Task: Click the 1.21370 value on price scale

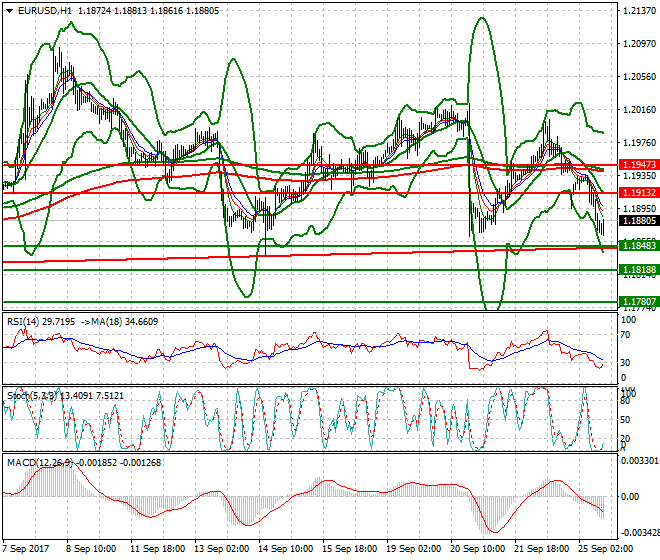Action: pos(637,11)
